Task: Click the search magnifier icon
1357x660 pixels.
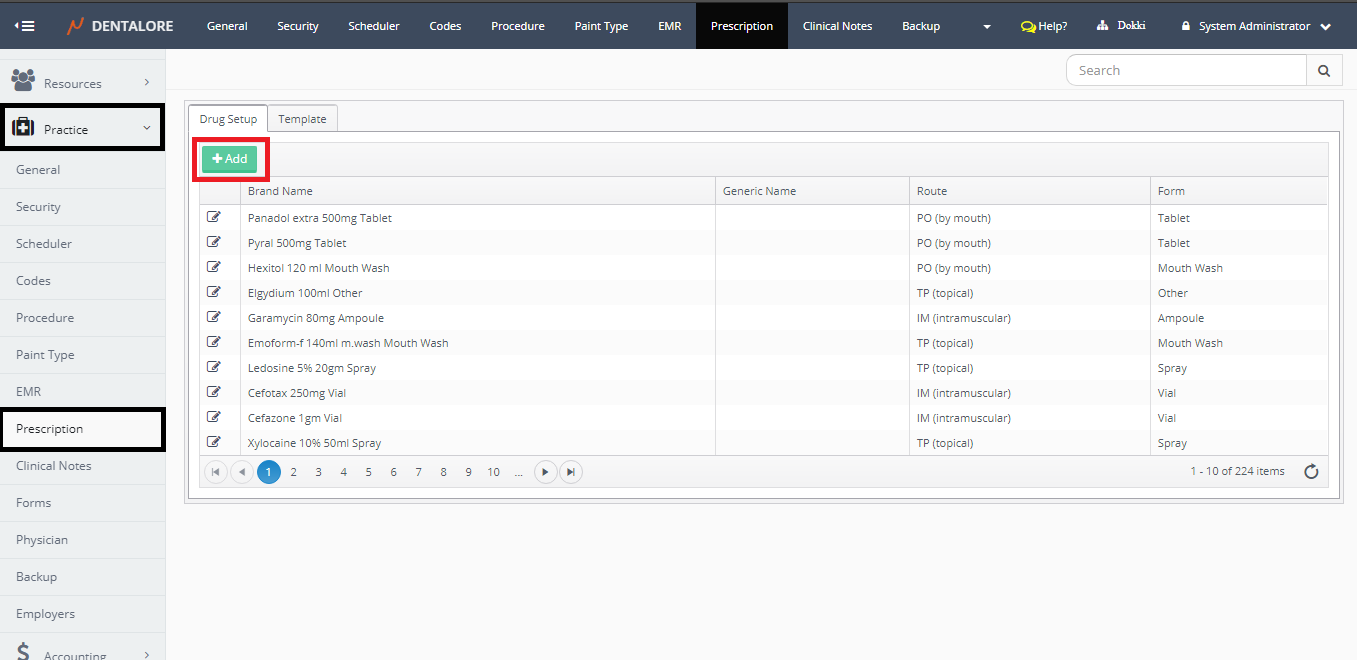Action: (x=1323, y=71)
